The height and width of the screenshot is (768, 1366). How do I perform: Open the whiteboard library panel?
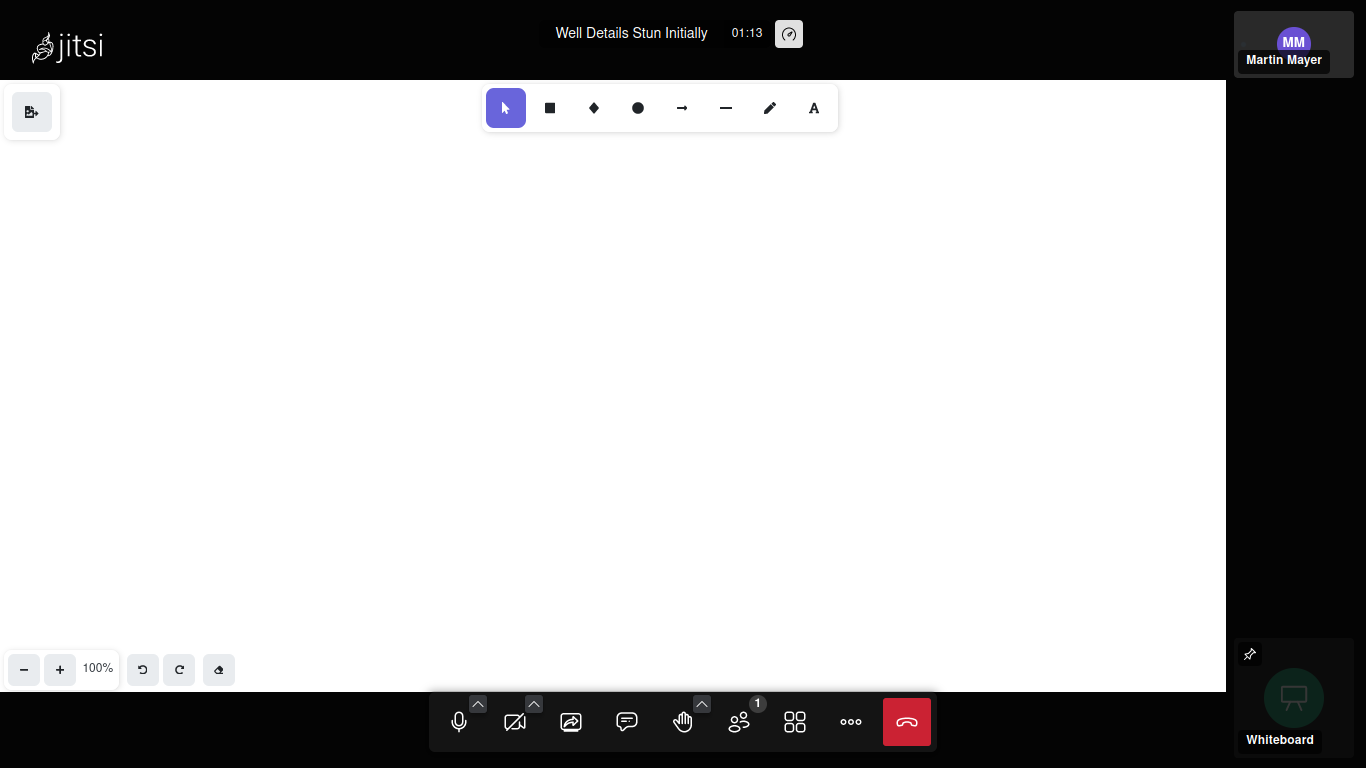(x=31, y=112)
